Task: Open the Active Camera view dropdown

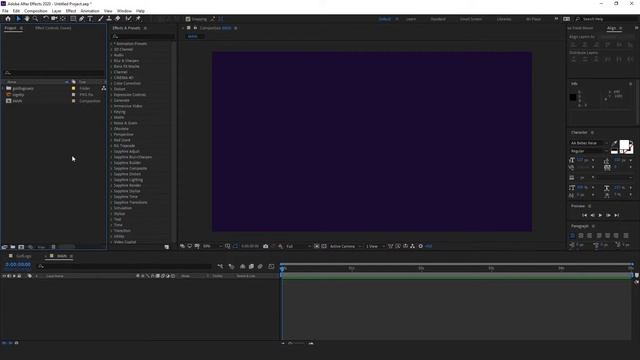Action: (x=345, y=246)
